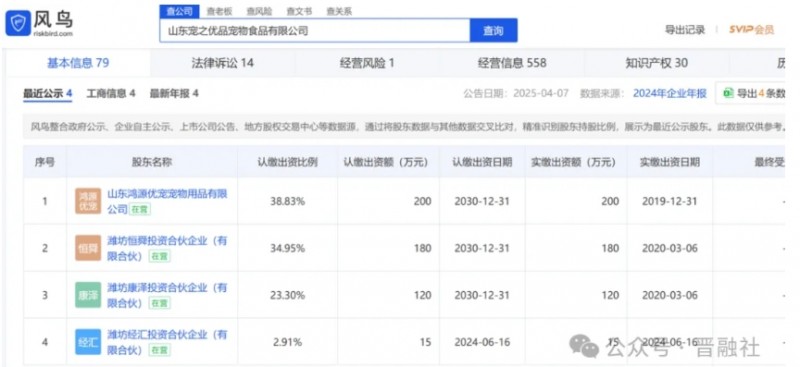The width and height of the screenshot is (800, 367).
Task: Click the 股东名称 column header
Action: coord(152,162)
